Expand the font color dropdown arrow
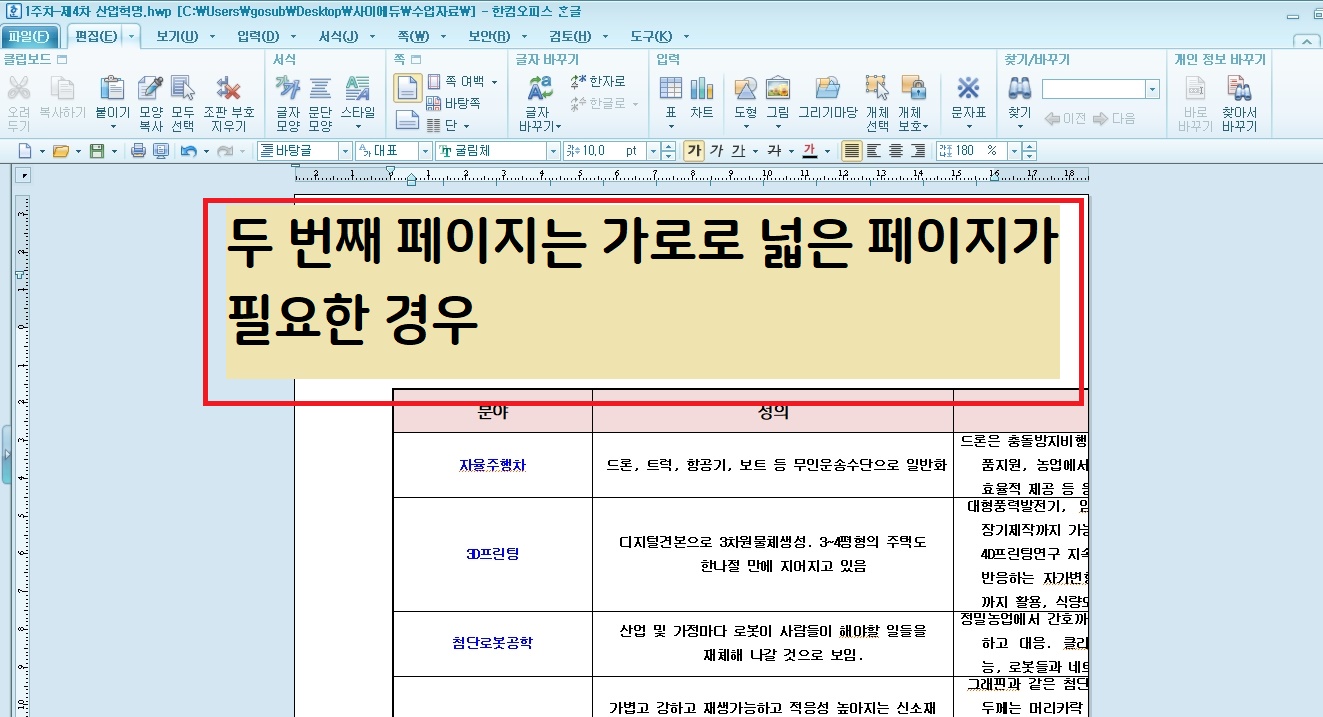 tap(827, 151)
